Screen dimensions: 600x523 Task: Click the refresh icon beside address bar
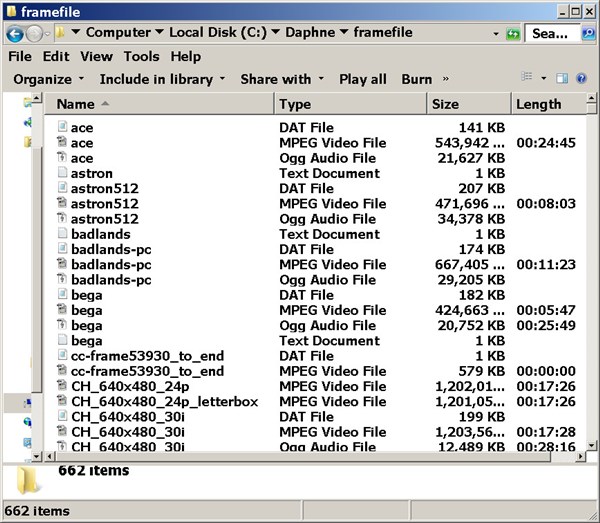[513, 33]
